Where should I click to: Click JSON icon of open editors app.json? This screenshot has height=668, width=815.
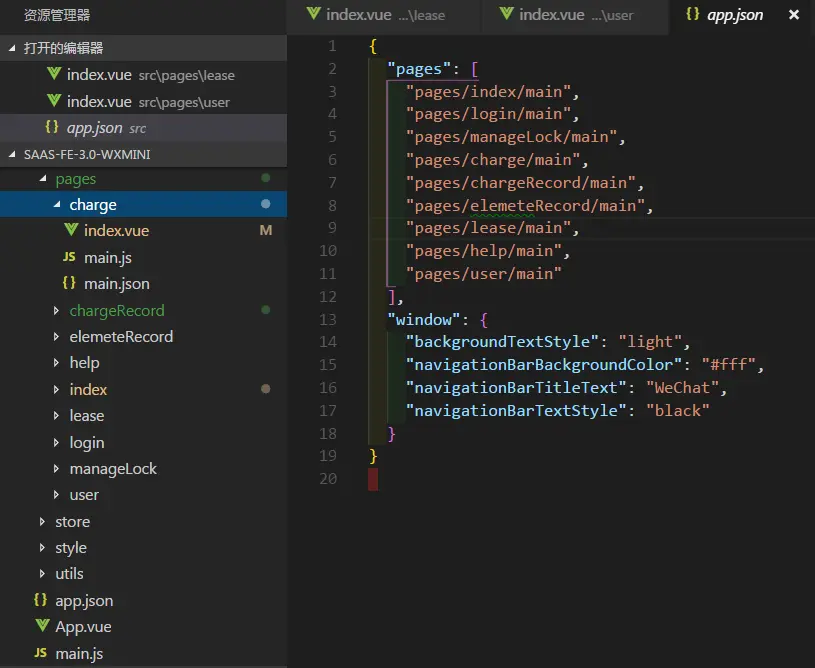point(52,126)
